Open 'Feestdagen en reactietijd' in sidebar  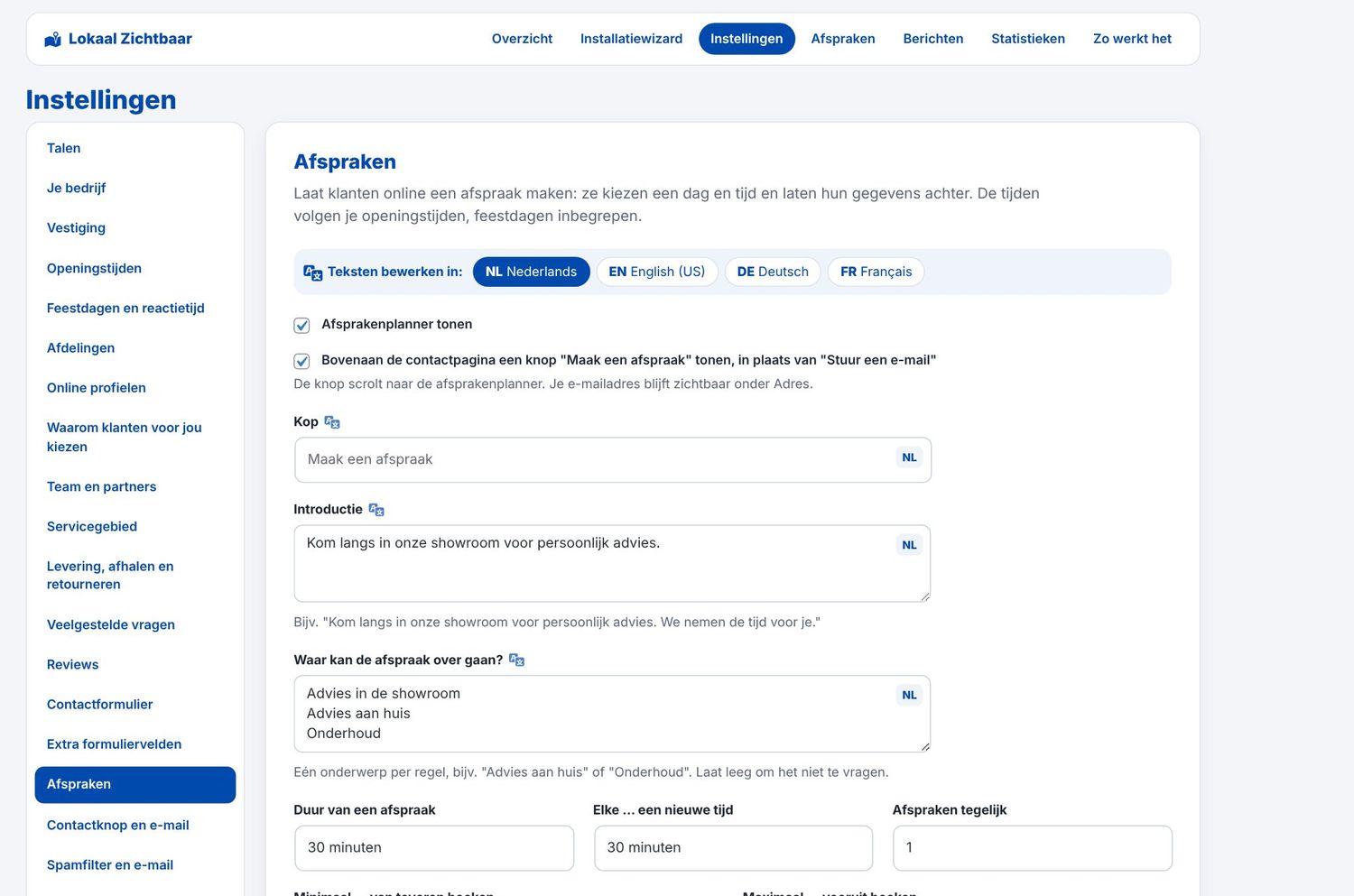[135, 308]
